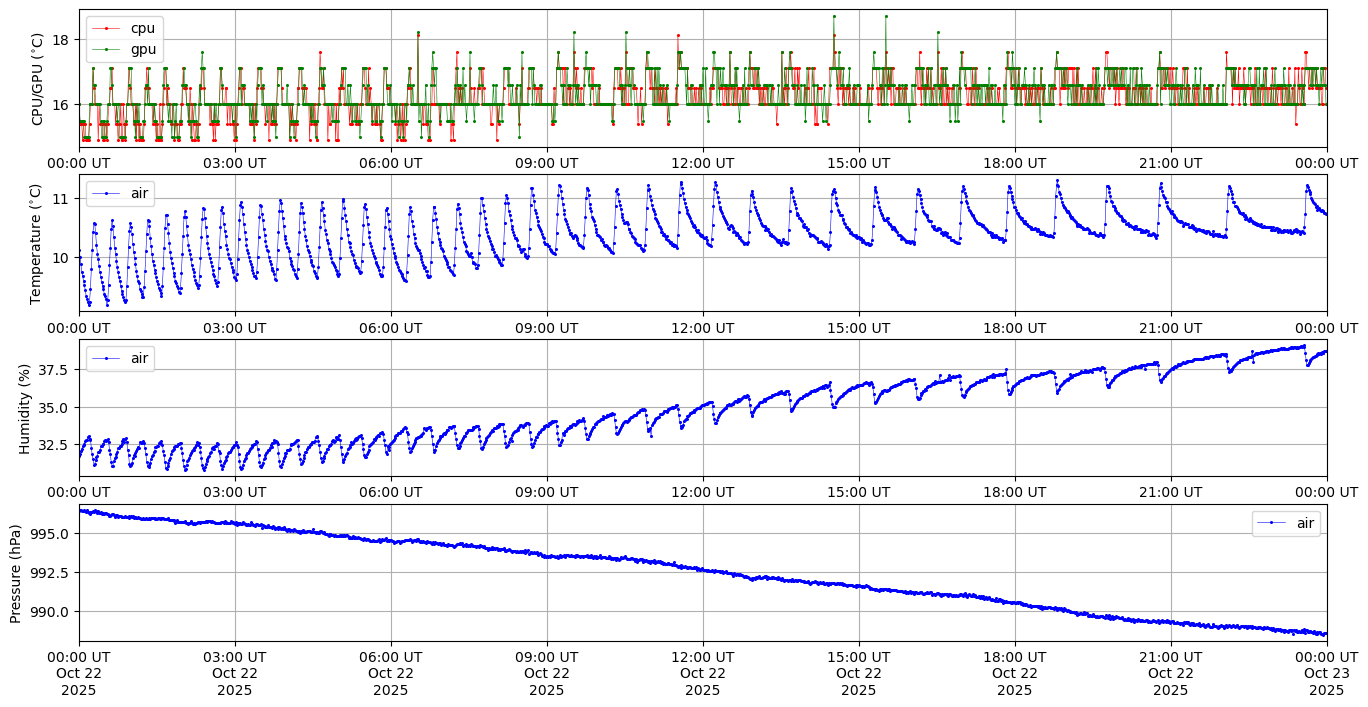Click 09:00 UT tick below the Pressure plot
Image resolution: width=1368 pixels, height=707 pixels.
(x=547, y=657)
